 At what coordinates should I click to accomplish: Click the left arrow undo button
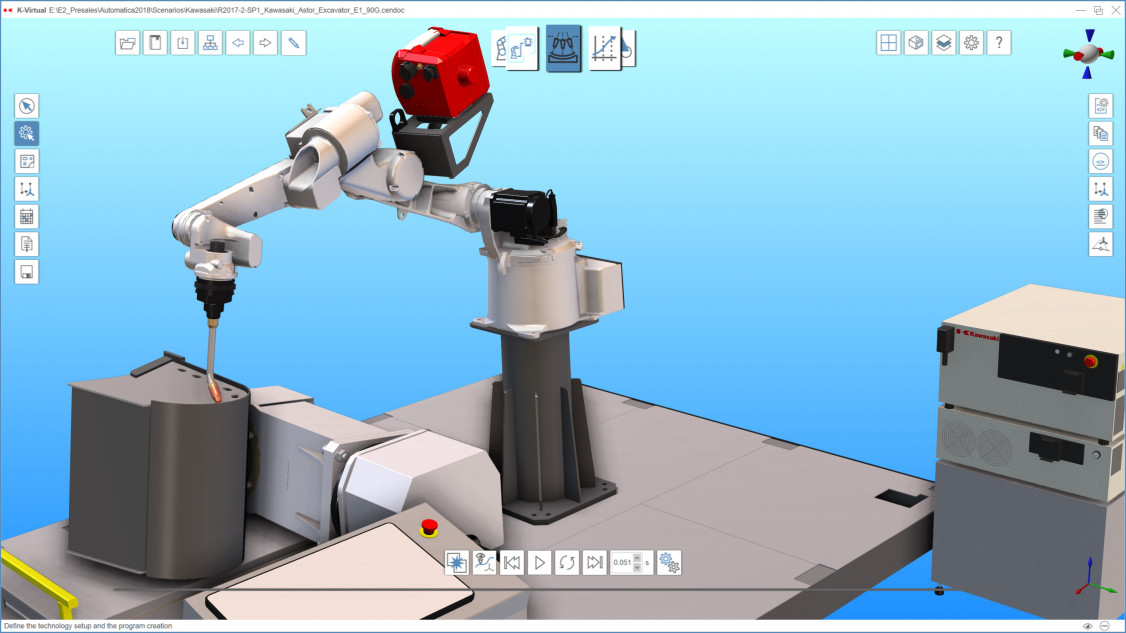(x=238, y=43)
